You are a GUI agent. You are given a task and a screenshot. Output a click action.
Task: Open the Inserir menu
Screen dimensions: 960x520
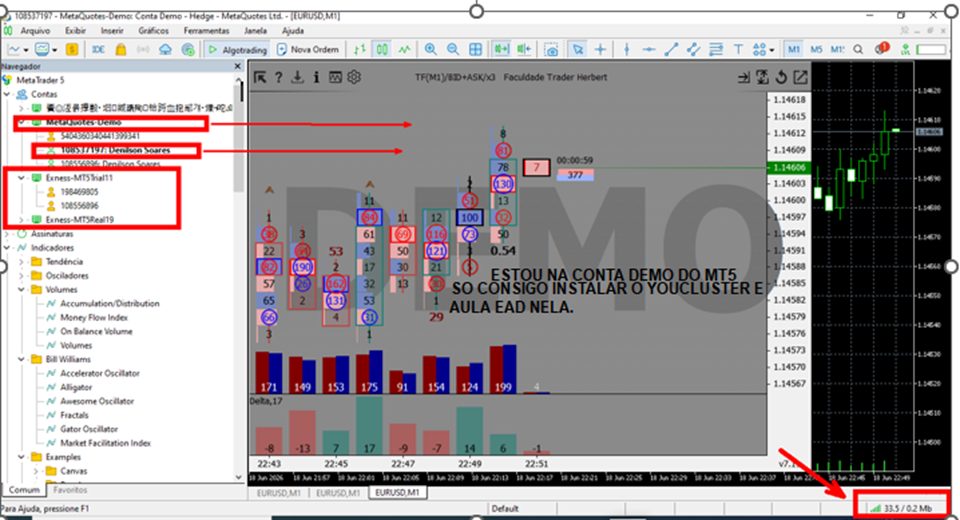[112, 30]
